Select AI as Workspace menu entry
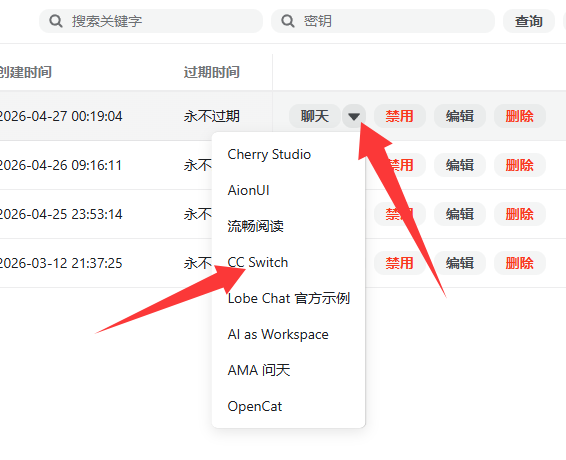The height and width of the screenshot is (460, 566). [x=288, y=334]
